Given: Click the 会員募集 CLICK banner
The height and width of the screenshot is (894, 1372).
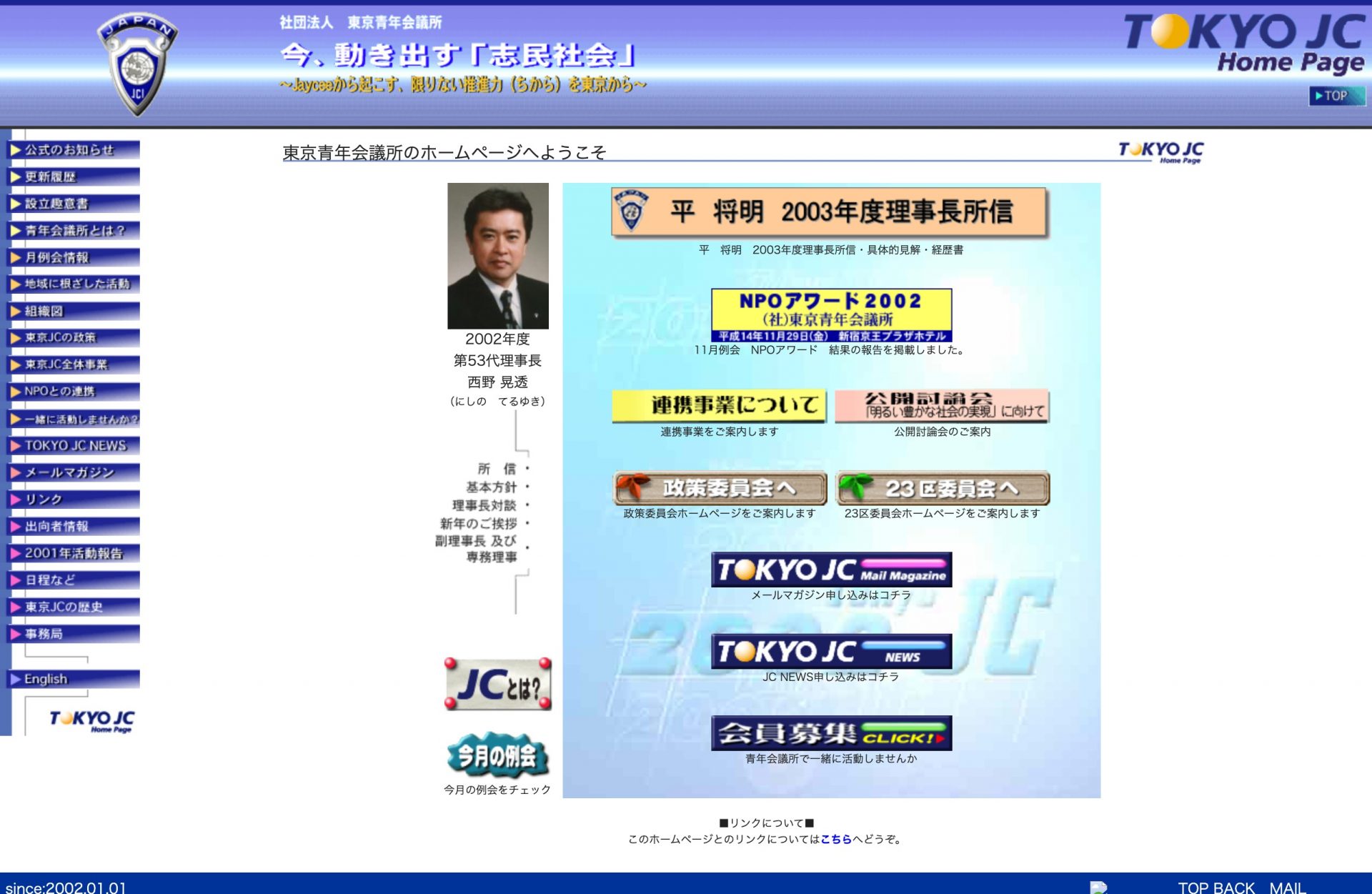Looking at the screenshot, I should click(x=831, y=733).
